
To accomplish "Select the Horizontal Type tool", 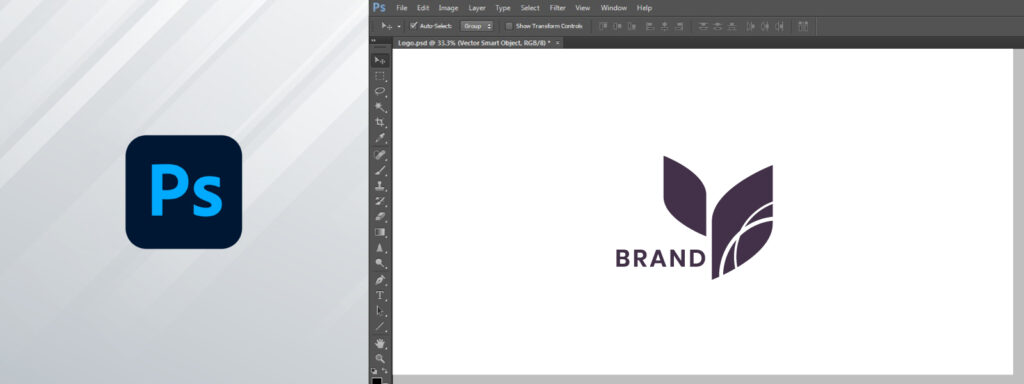I will (x=380, y=295).
